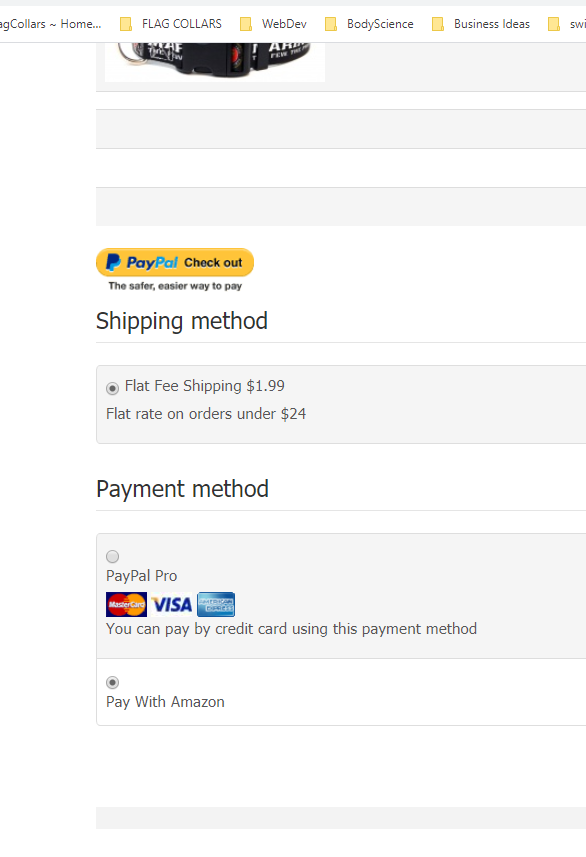Click the WebDev yellow folder icon

point(246,24)
